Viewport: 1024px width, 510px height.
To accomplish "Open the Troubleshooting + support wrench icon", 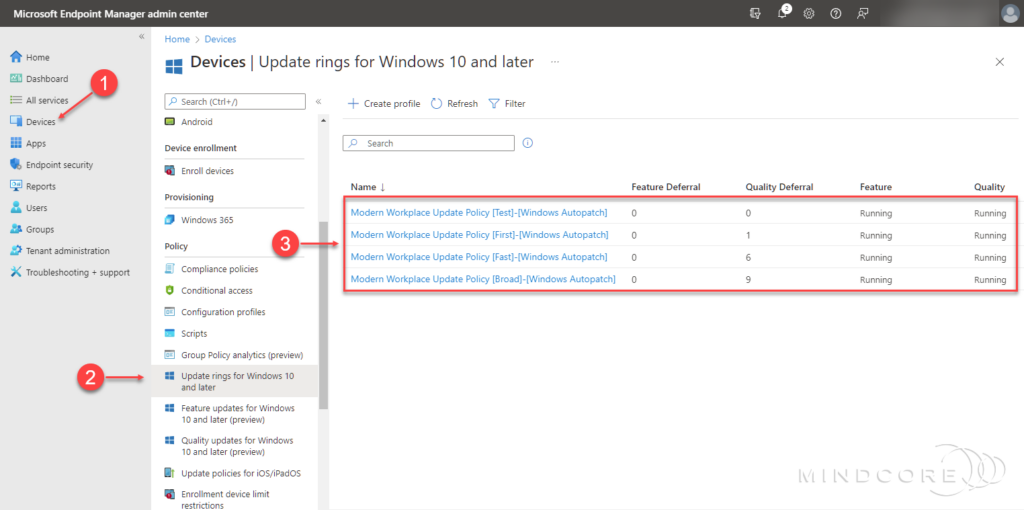I will tap(16, 272).
